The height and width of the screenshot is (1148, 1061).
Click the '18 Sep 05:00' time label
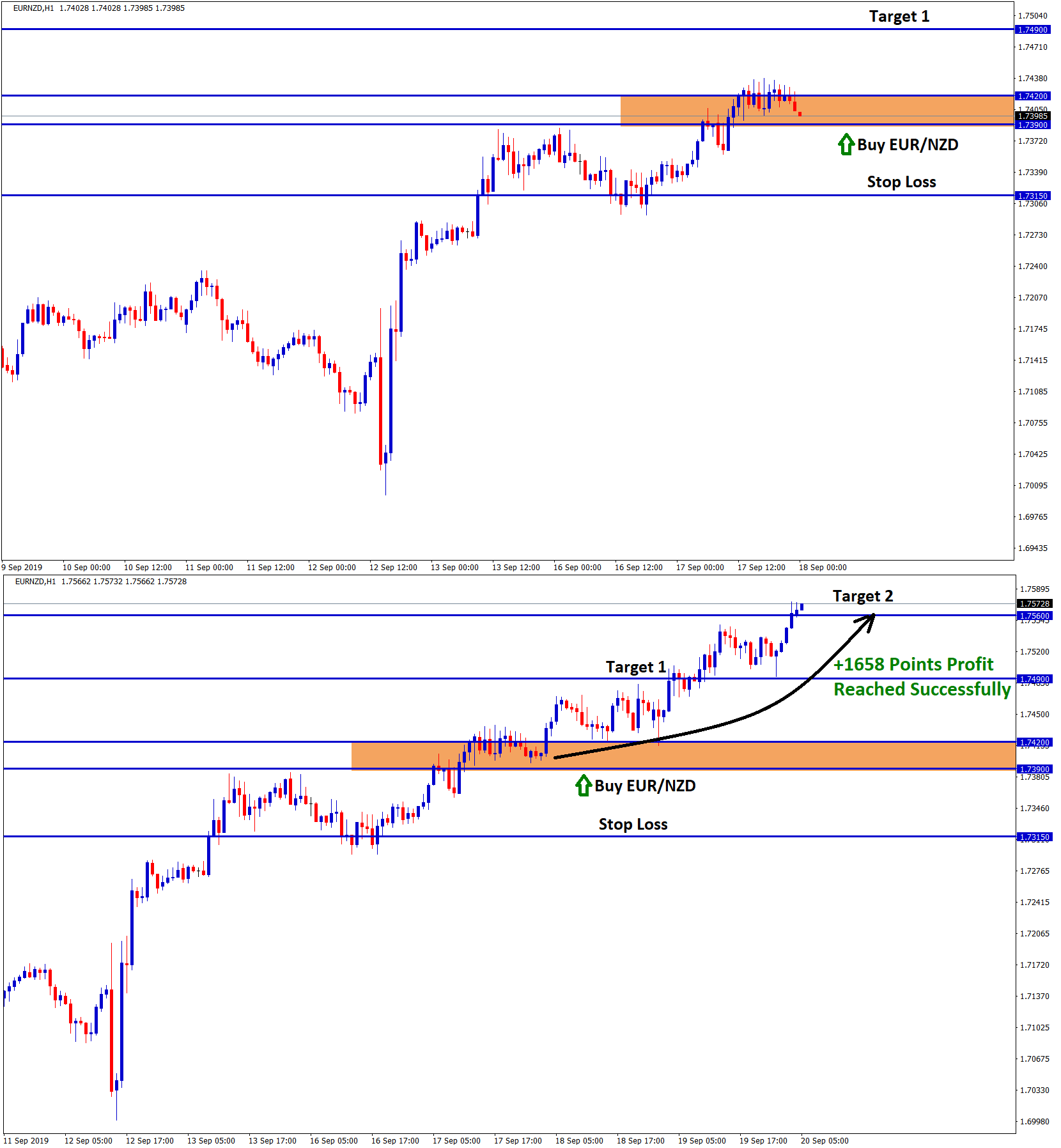pos(579,1140)
